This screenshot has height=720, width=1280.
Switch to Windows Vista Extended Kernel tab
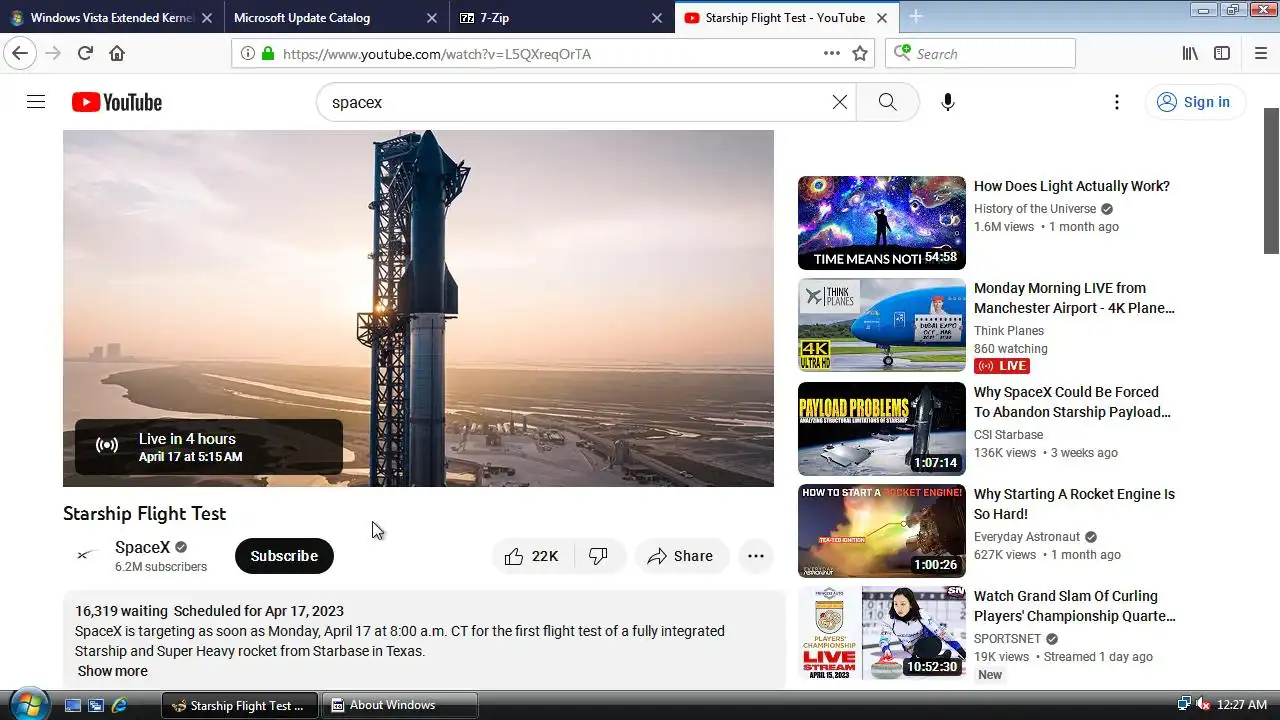(111, 17)
